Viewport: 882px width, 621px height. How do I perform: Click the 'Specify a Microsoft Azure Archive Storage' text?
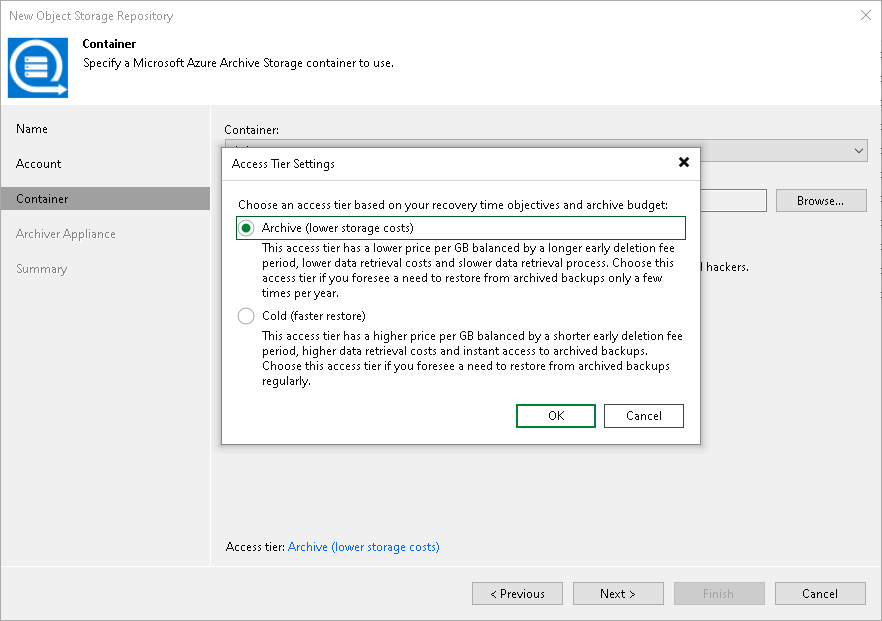click(238, 63)
